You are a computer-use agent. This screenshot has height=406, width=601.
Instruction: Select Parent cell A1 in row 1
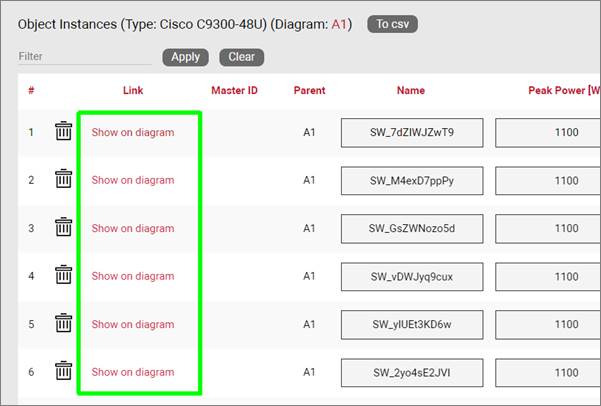coord(309,132)
